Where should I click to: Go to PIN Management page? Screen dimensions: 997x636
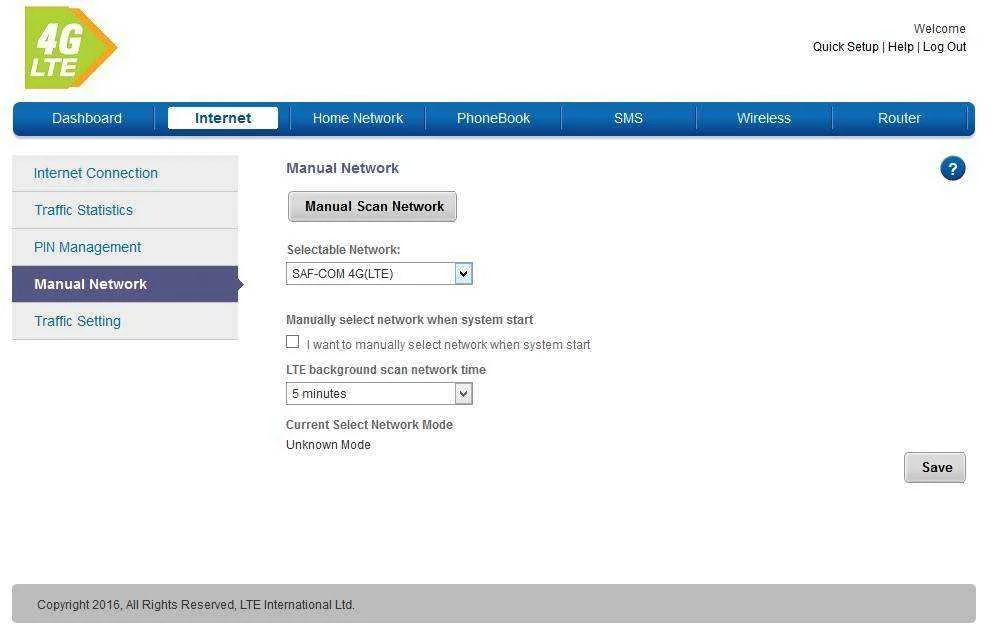point(125,247)
